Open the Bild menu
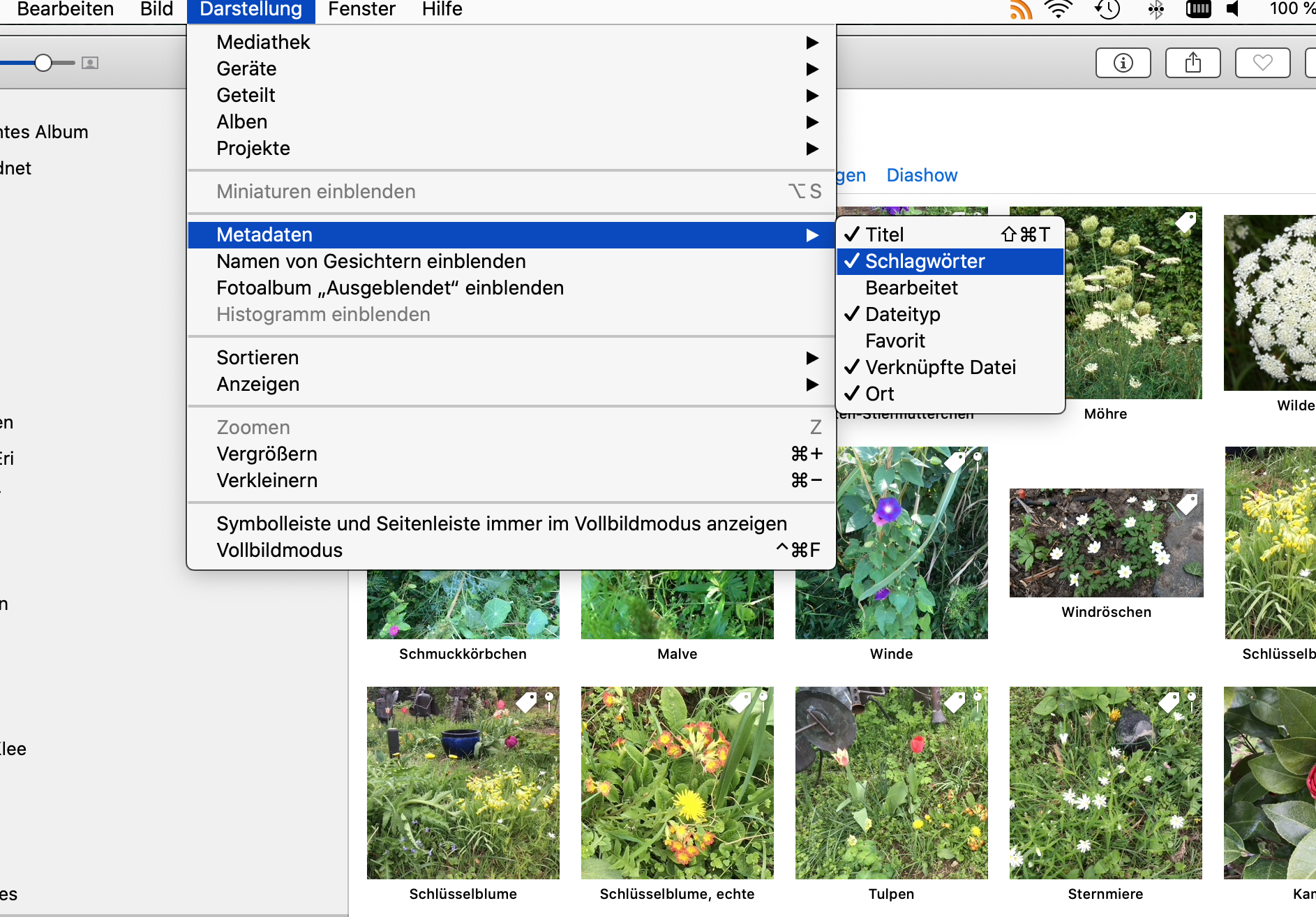1316x917 pixels. pyautogui.click(x=156, y=10)
